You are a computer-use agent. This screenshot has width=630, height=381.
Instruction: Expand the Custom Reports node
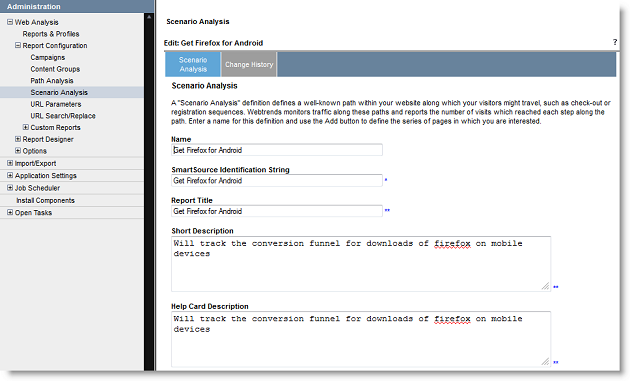(26, 127)
